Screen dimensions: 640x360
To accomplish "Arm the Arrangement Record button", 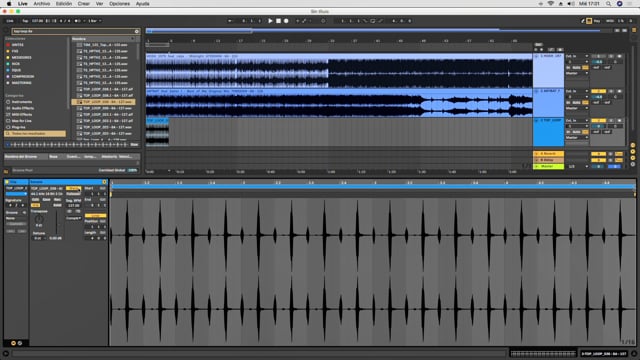I will (x=286, y=21).
